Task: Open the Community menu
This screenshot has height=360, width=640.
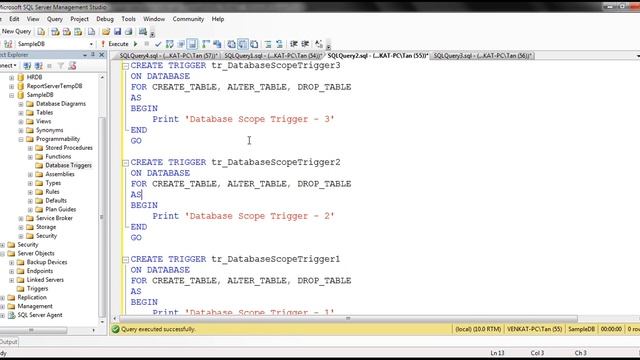Action: tap(188, 19)
